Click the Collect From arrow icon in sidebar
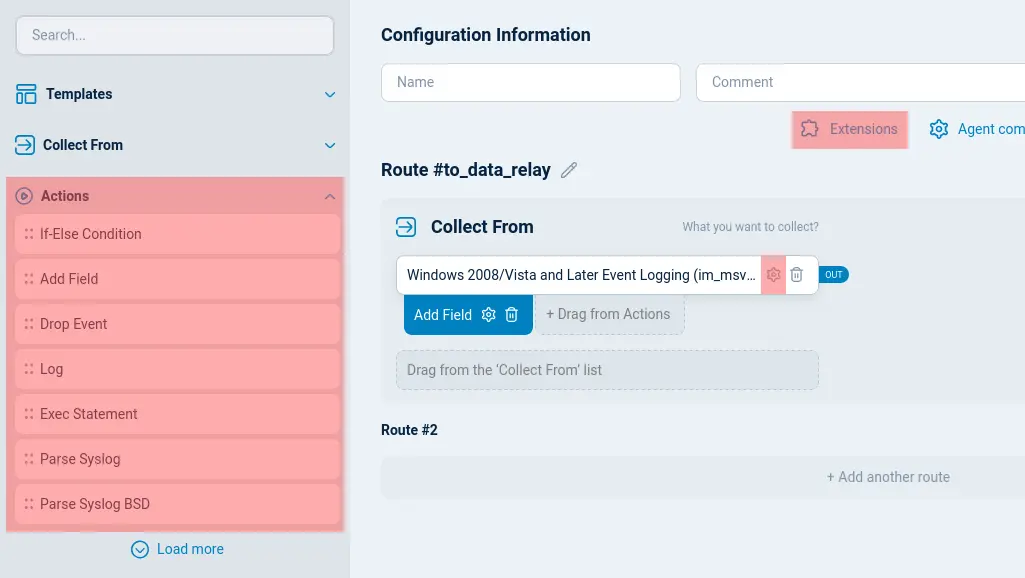The height and width of the screenshot is (578, 1025). pos(23,145)
